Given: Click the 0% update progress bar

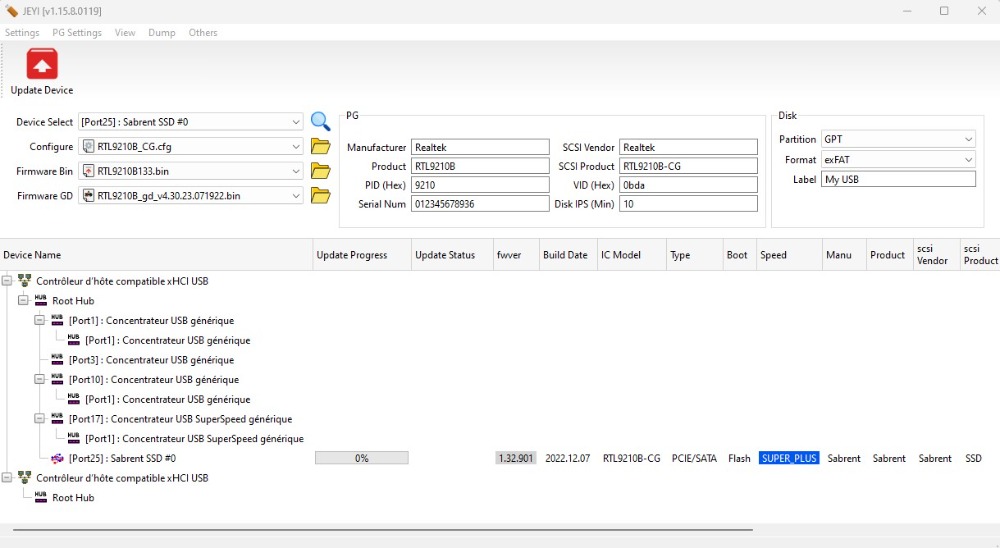Looking at the screenshot, I should coord(361,458).
